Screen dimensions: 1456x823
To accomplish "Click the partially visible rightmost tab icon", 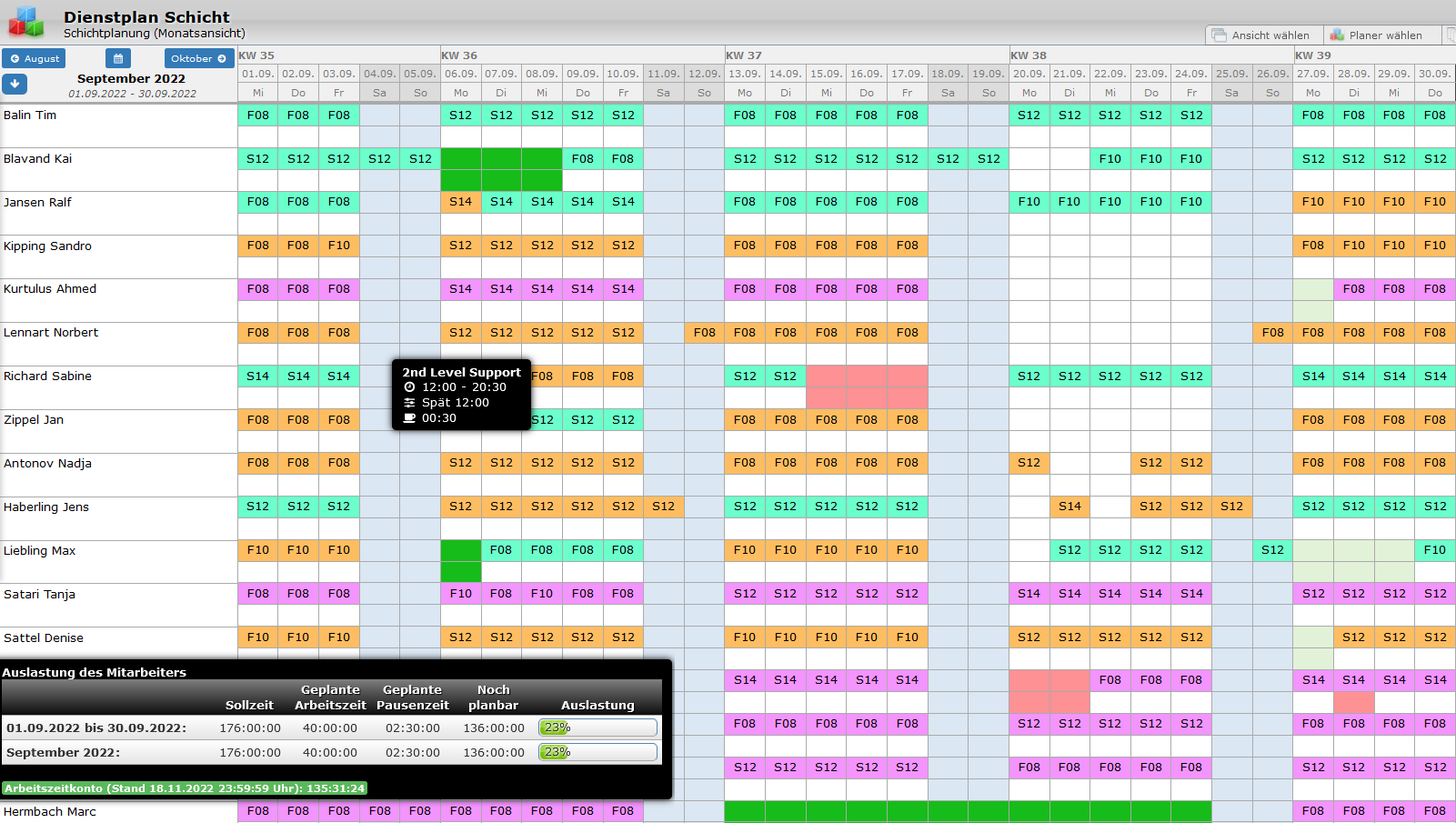I will click(1450, 35).
